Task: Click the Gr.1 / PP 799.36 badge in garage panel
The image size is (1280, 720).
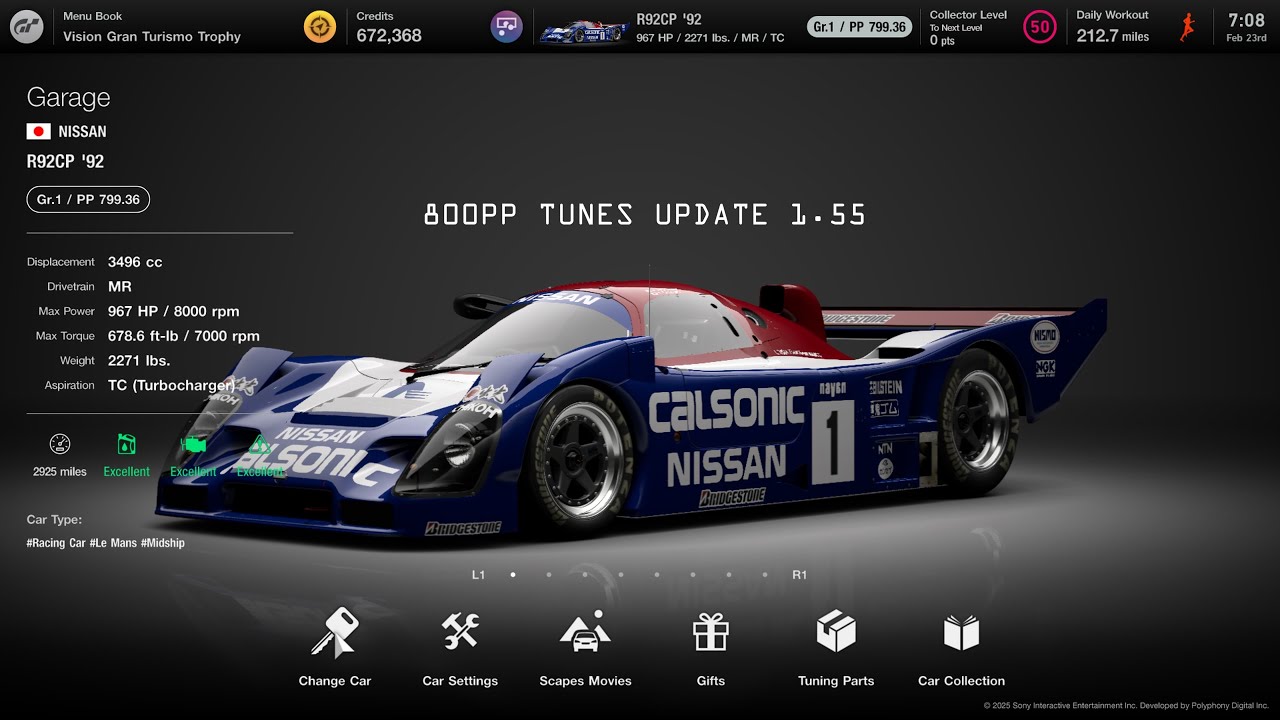Action: (88, 200)
